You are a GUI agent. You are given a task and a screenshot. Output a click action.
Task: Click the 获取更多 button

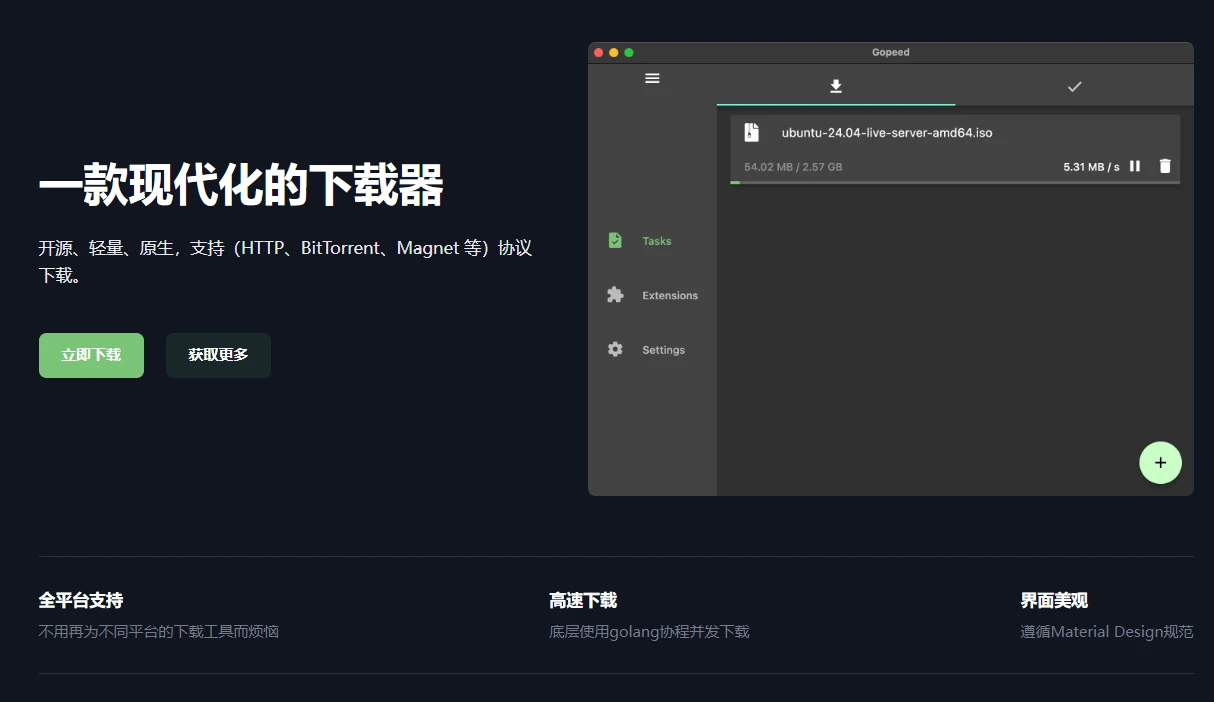coord(218,355)
